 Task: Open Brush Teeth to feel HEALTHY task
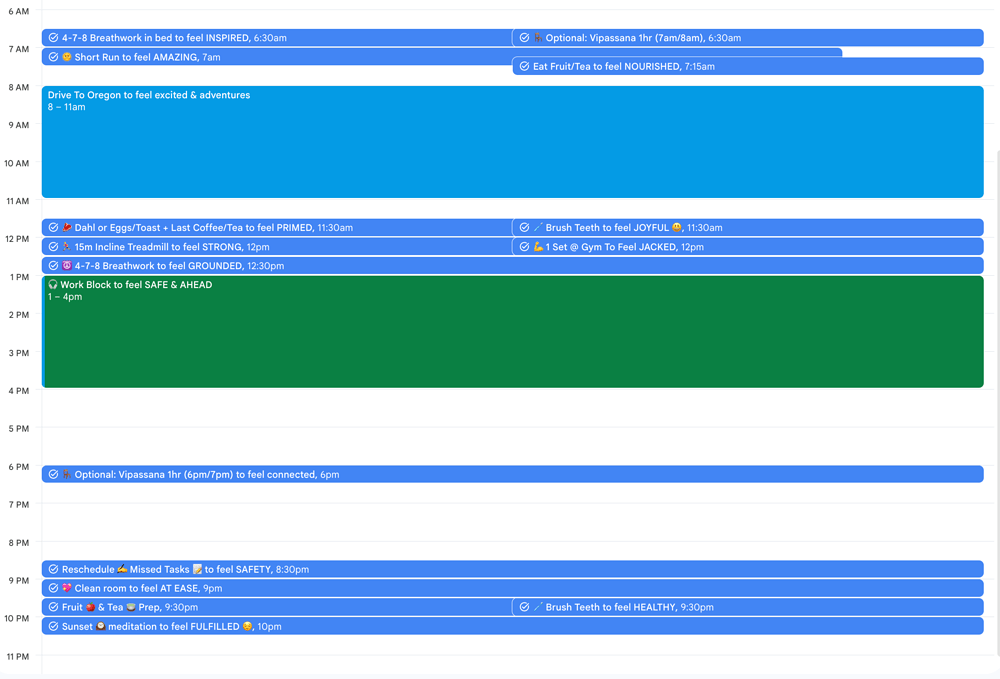point(747,607)
